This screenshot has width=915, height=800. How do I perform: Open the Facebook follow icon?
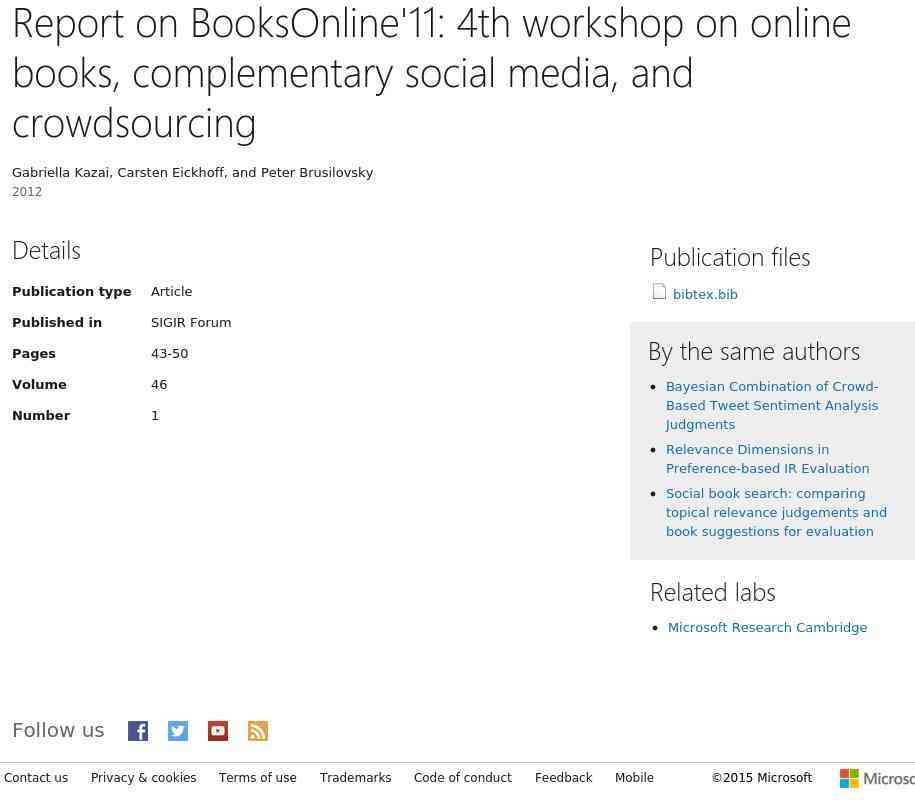coord(138,731)
